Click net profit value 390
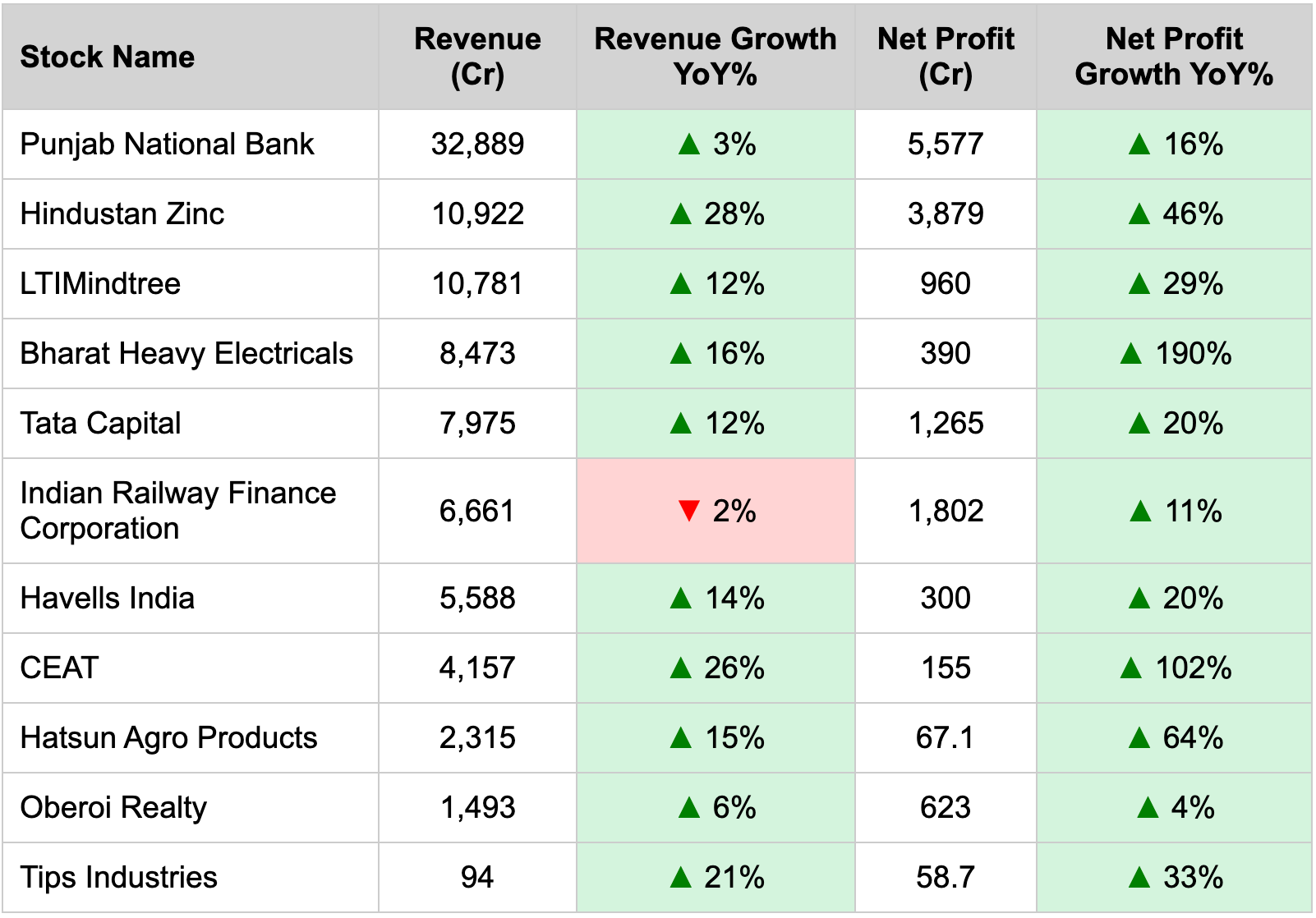The image size is (1316, 918). (946, 354)
